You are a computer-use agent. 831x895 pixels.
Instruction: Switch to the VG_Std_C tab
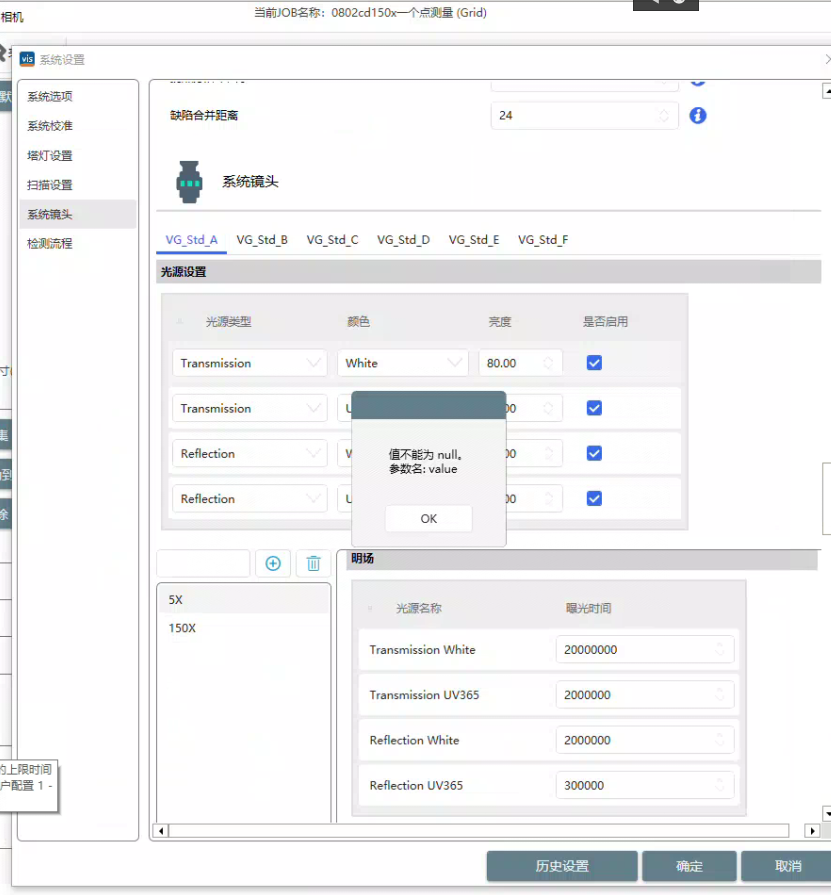point(332,240)
